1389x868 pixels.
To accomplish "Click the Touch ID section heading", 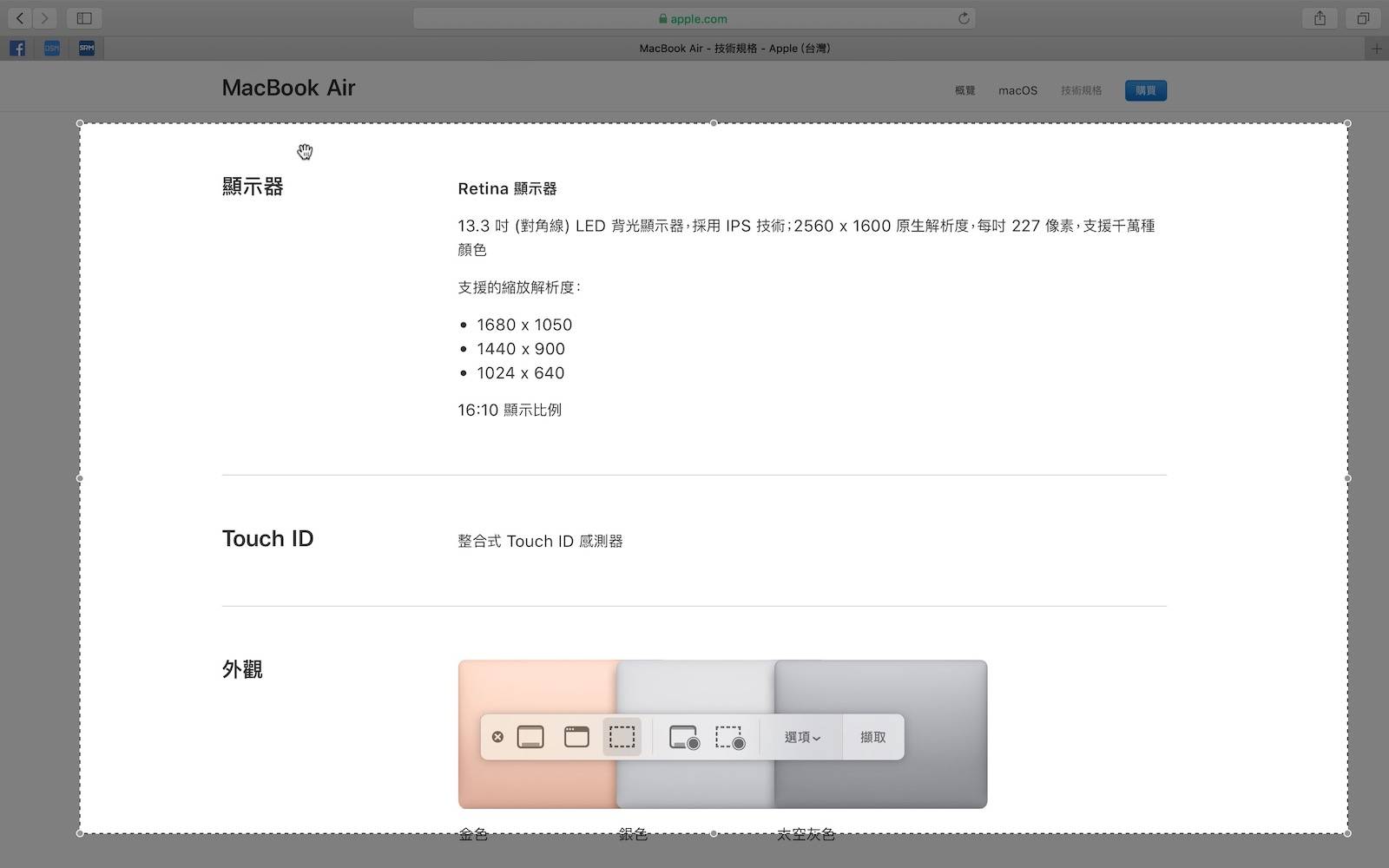I will click(x=267, y=538).
